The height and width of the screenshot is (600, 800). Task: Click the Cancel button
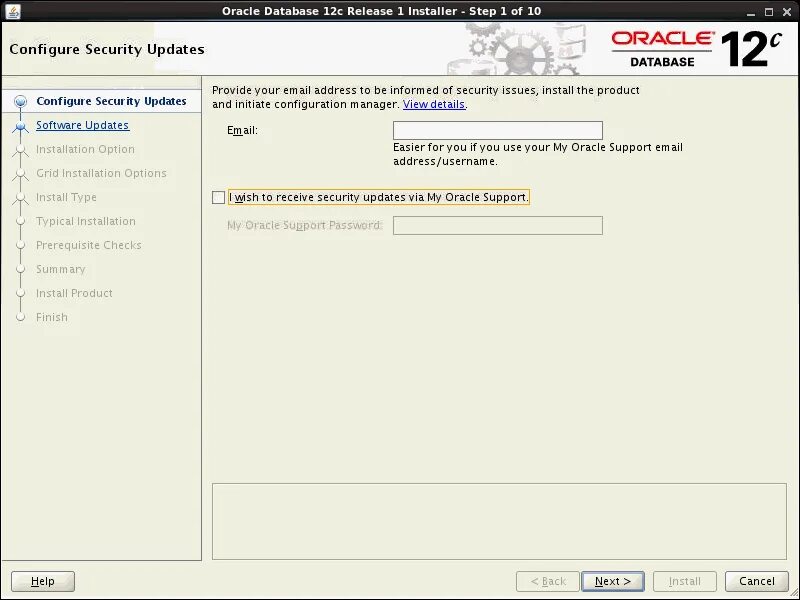(x=757, y=581)
